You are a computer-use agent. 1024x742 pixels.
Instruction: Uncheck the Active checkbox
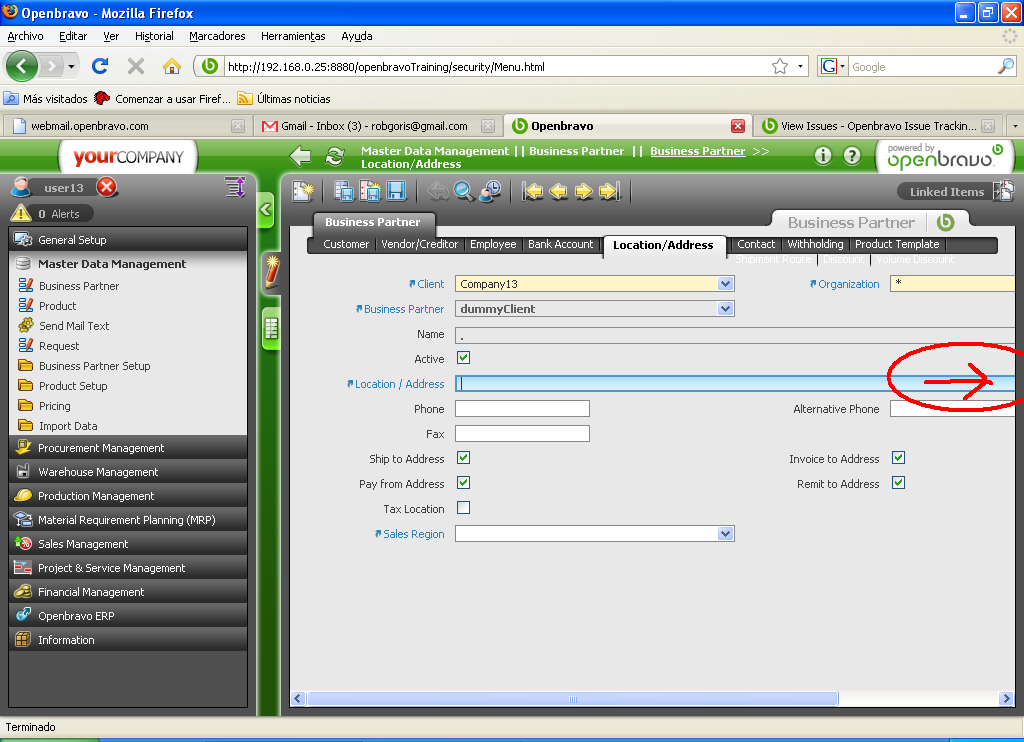[x=463, y=358]
